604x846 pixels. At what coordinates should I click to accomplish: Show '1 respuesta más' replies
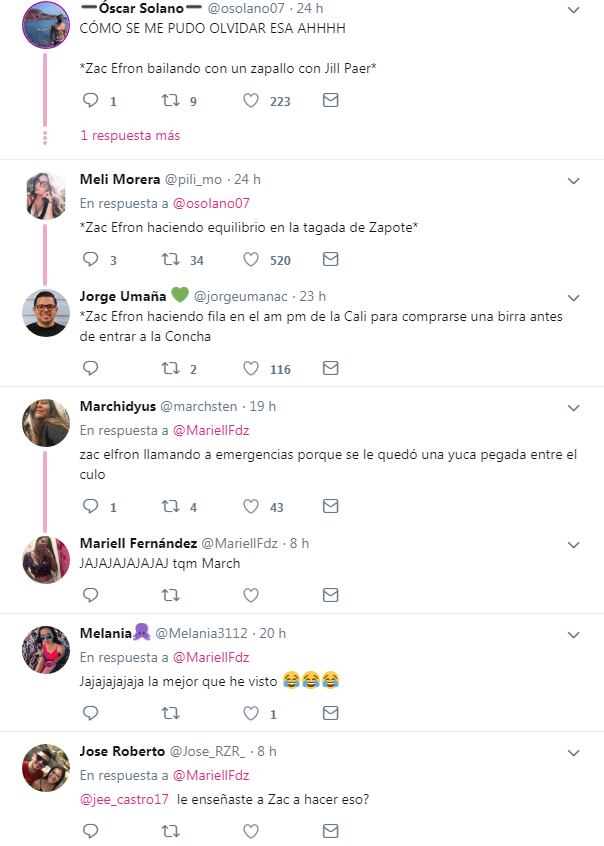[130, 135]
